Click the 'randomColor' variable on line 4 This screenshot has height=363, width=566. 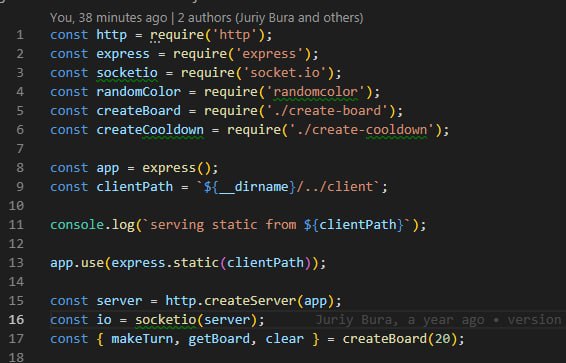(x=139, y=92)
